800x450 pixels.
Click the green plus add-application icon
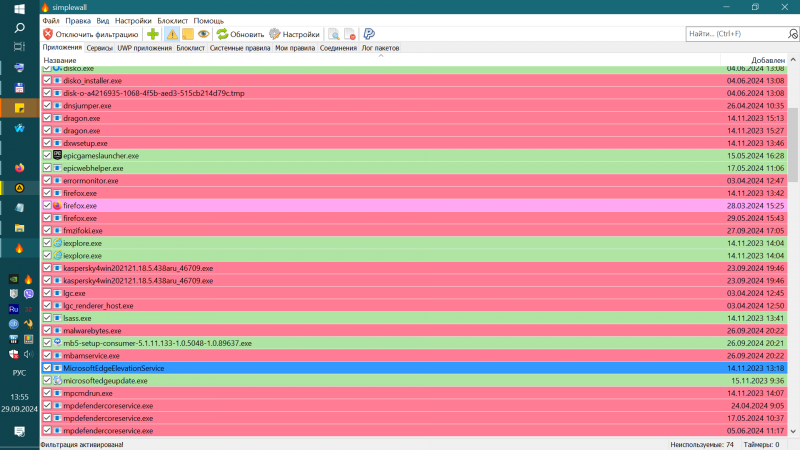(153, 34)
